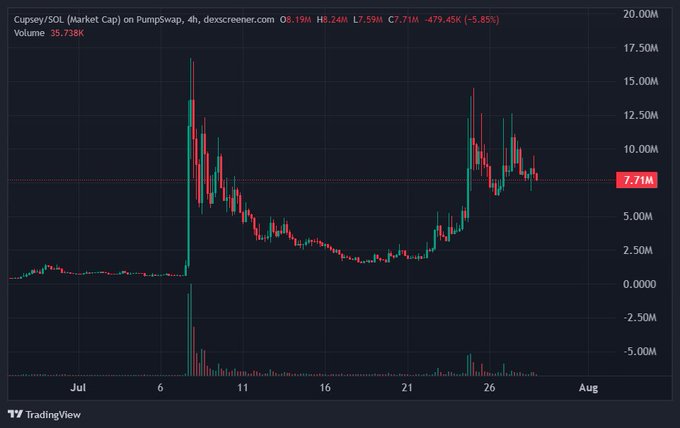Click the 17.50M price axis label
Viewport: 680px width, 428px height.
(x=641, y=48)
